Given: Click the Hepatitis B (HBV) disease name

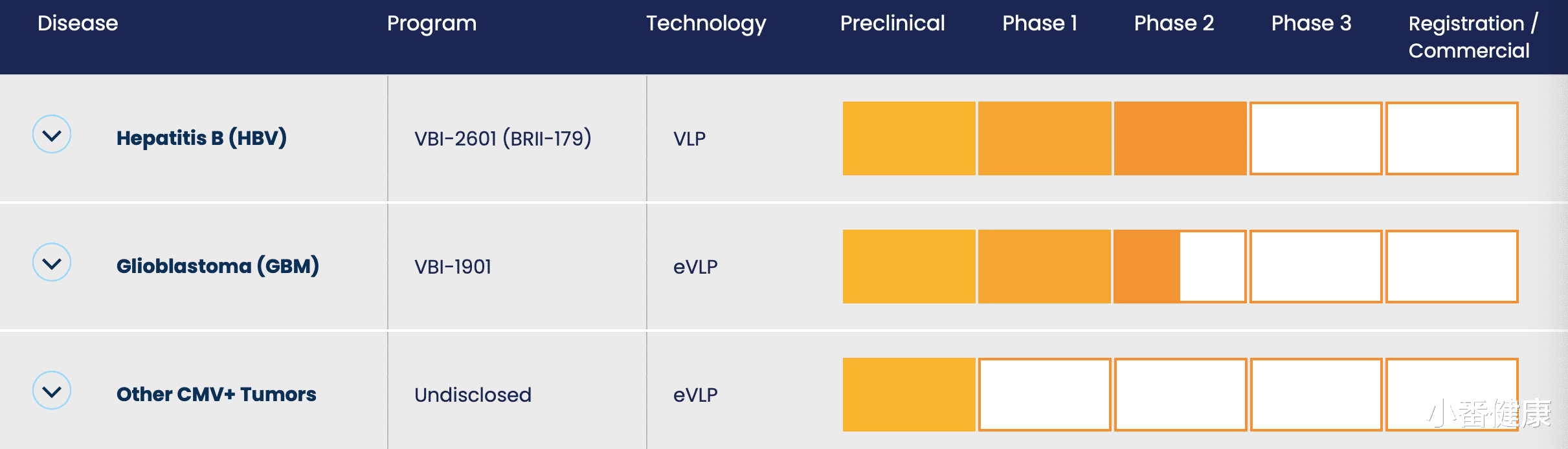Looking at the screenshot, I should click(201, 138).
